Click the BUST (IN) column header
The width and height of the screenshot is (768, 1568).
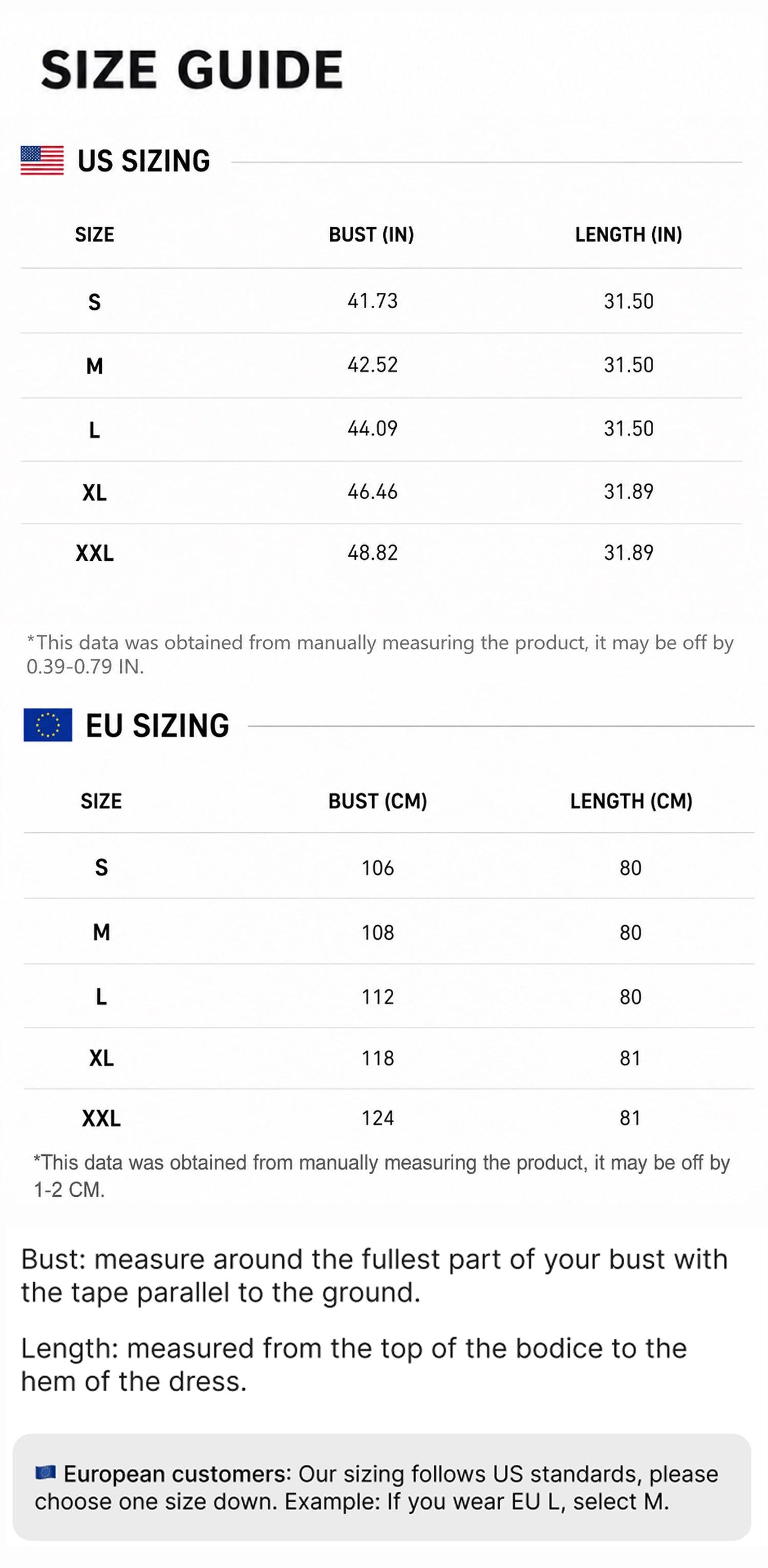pos(371,235)
